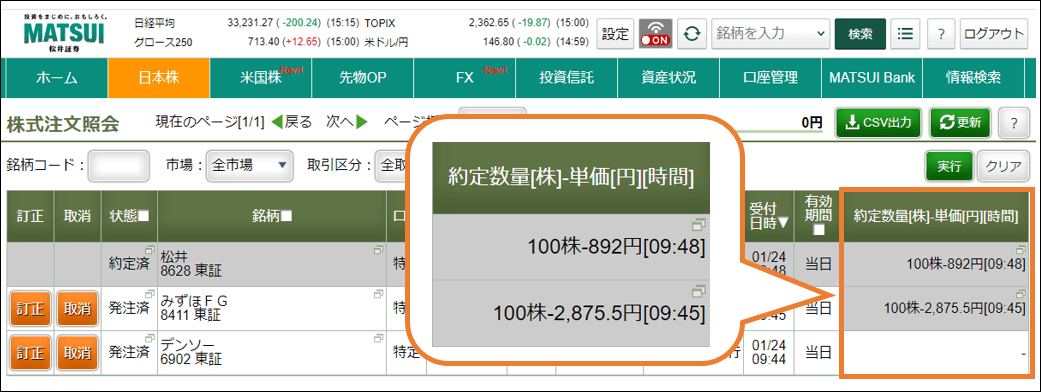
Task: Toggle the 状態 column header square
Action: click(144, 215)
